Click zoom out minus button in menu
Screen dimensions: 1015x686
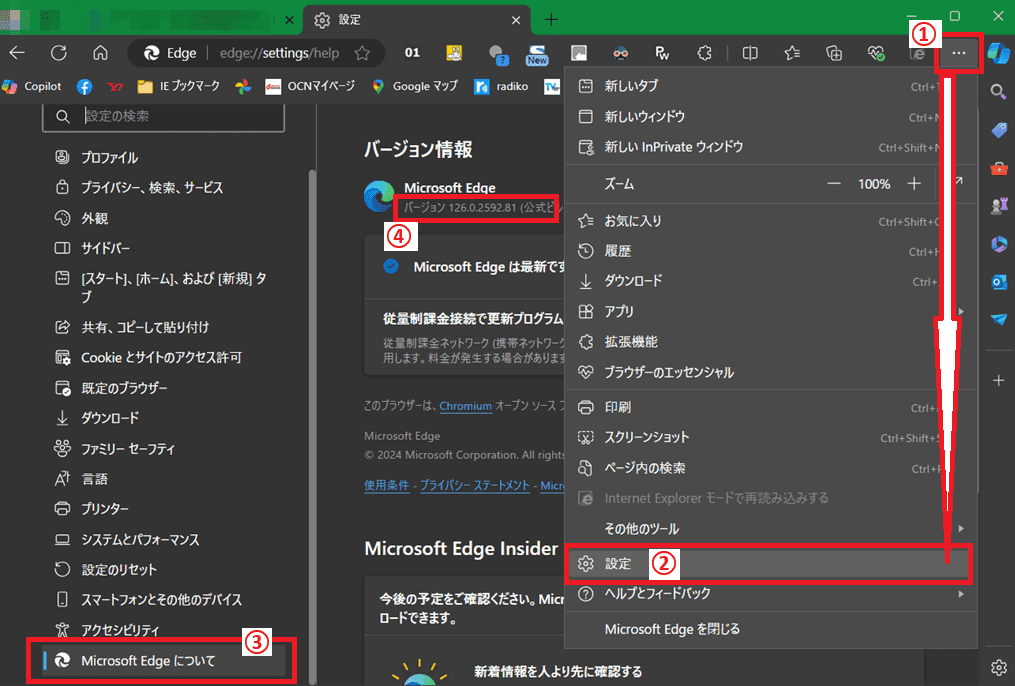(x=834, y=184)
